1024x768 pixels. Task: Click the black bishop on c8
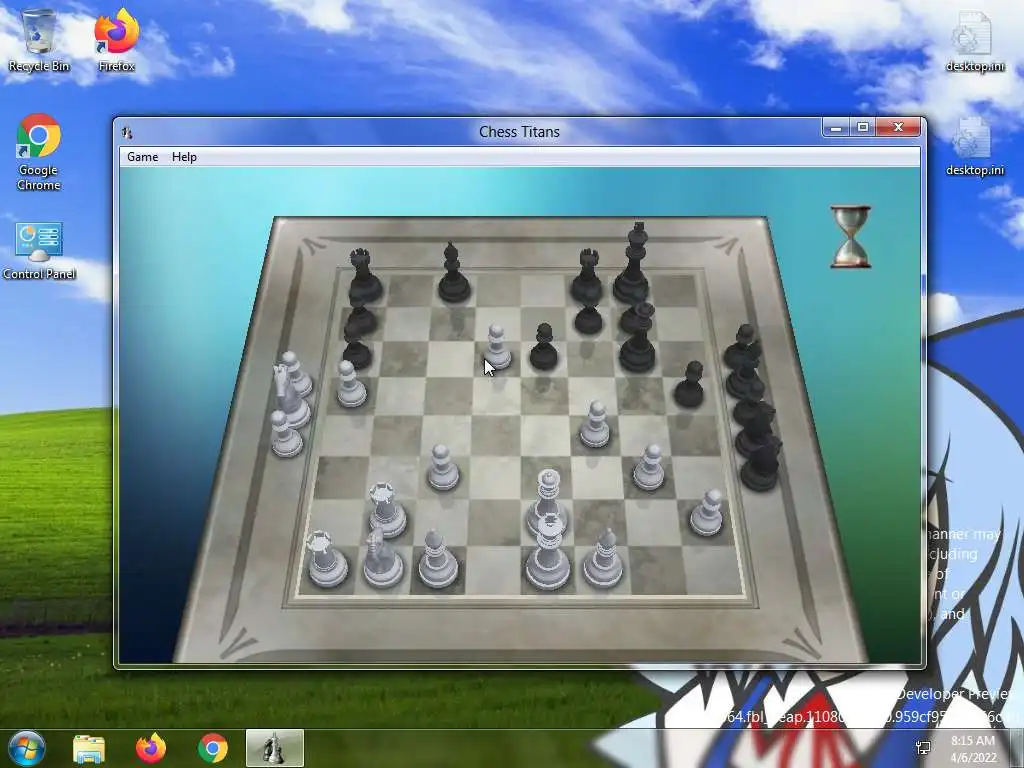[x=454, y=273]
